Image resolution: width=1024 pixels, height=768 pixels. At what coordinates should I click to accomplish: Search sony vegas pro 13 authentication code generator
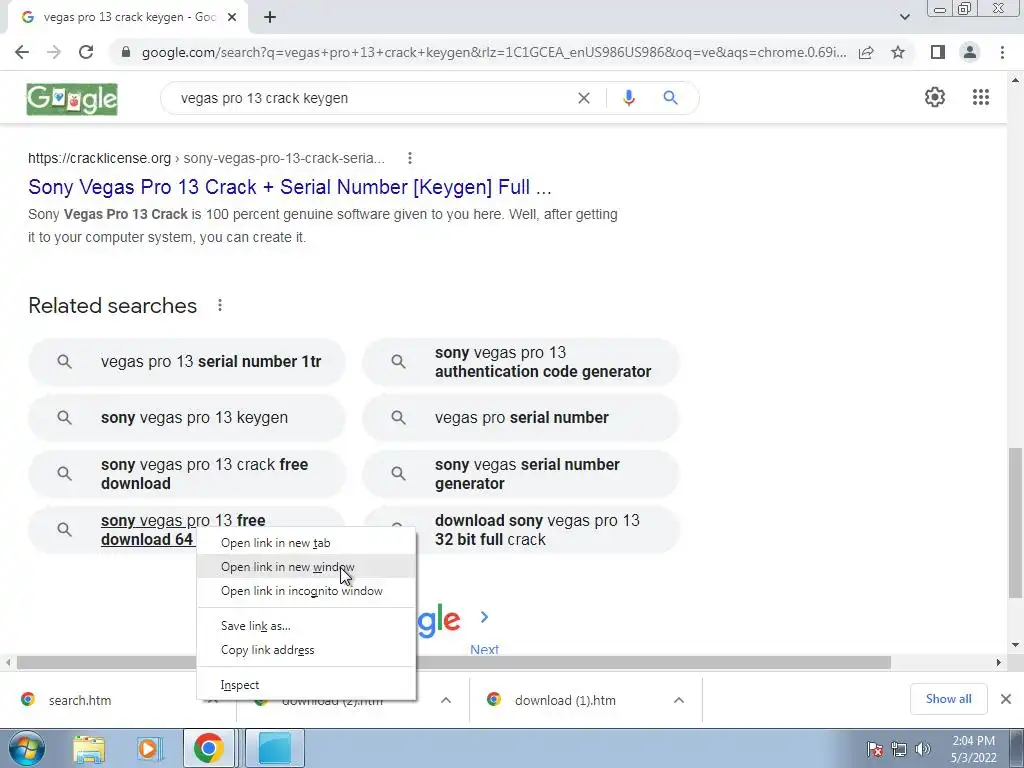[x=521, y=362]
